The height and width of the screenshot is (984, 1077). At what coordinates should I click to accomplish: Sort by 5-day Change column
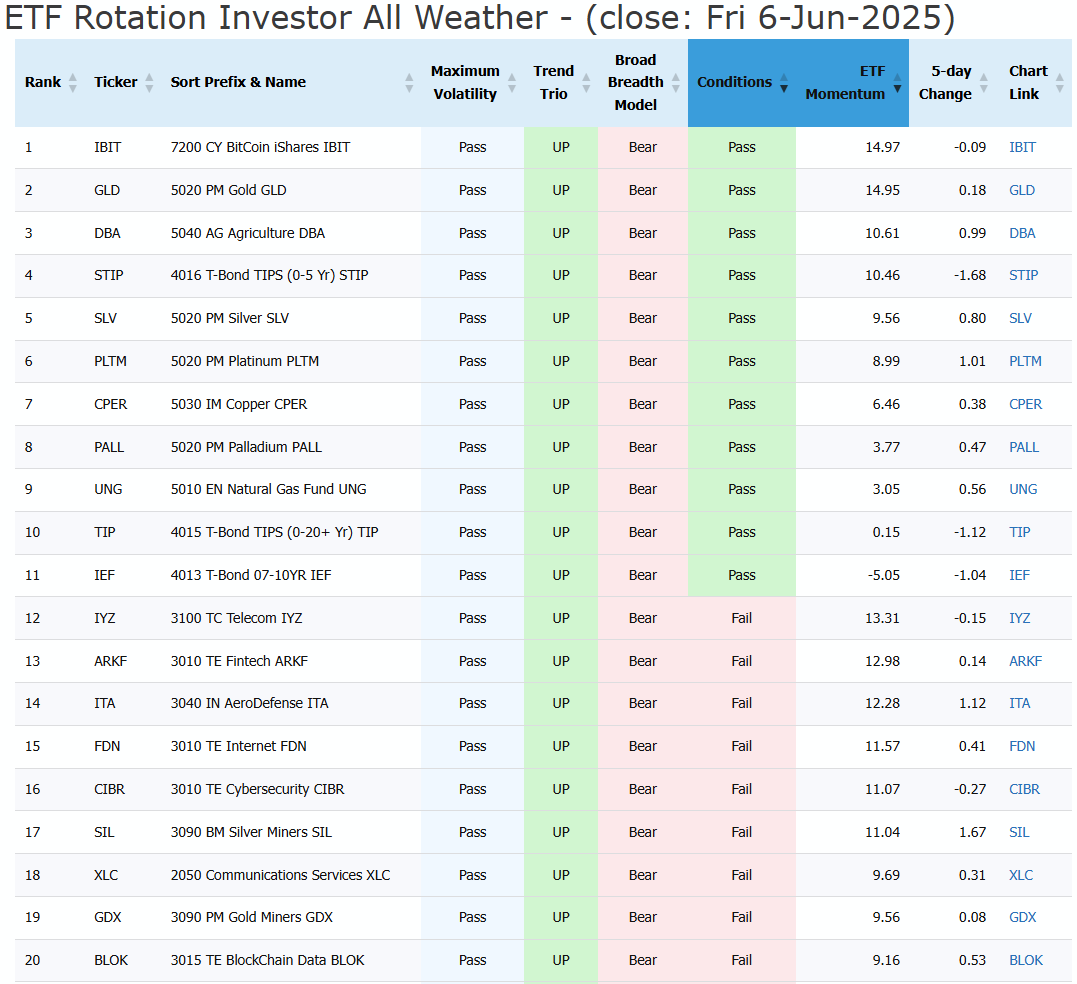952,82
